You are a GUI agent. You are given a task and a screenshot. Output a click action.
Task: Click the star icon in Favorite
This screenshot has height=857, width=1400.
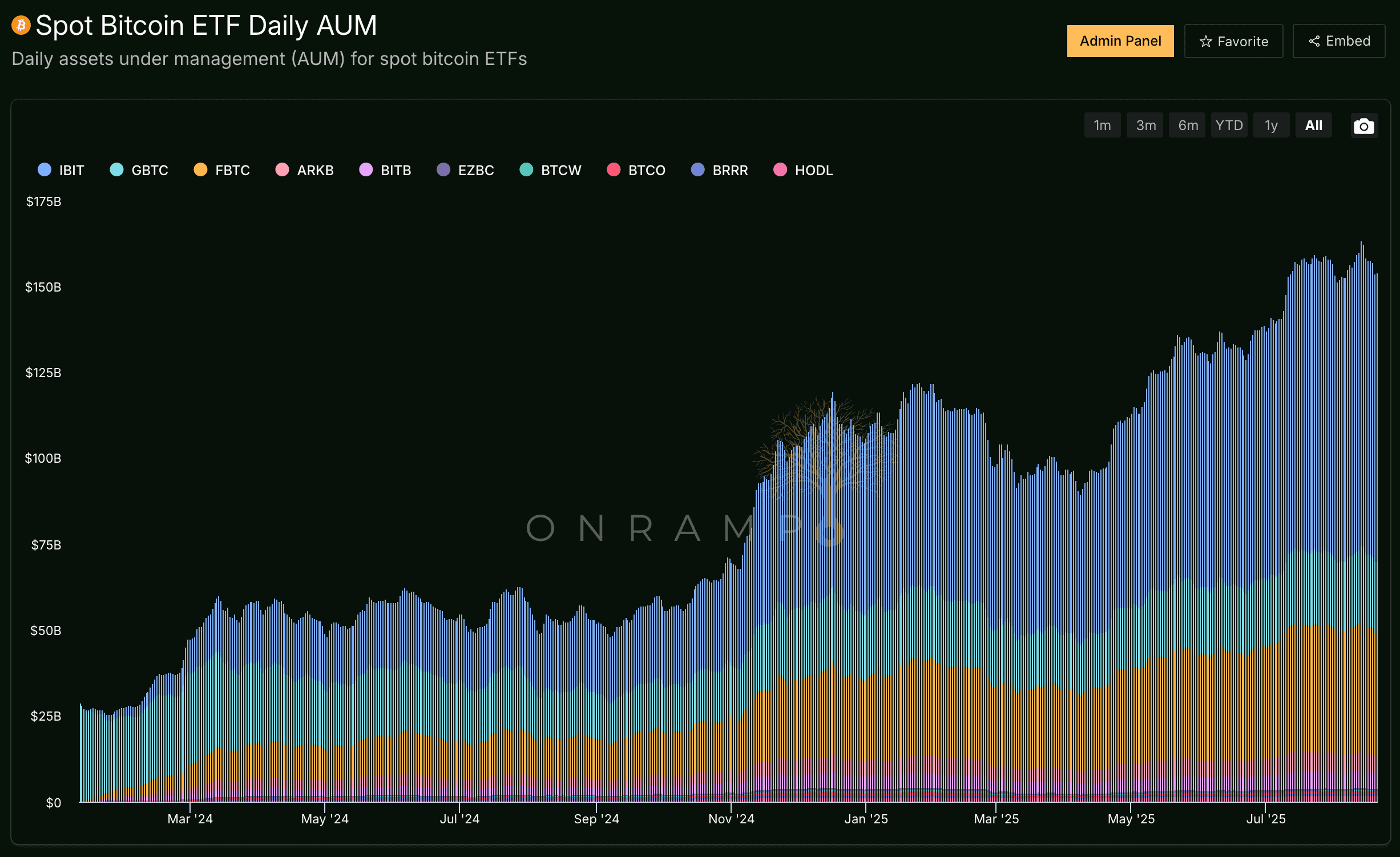(1205, 42)
